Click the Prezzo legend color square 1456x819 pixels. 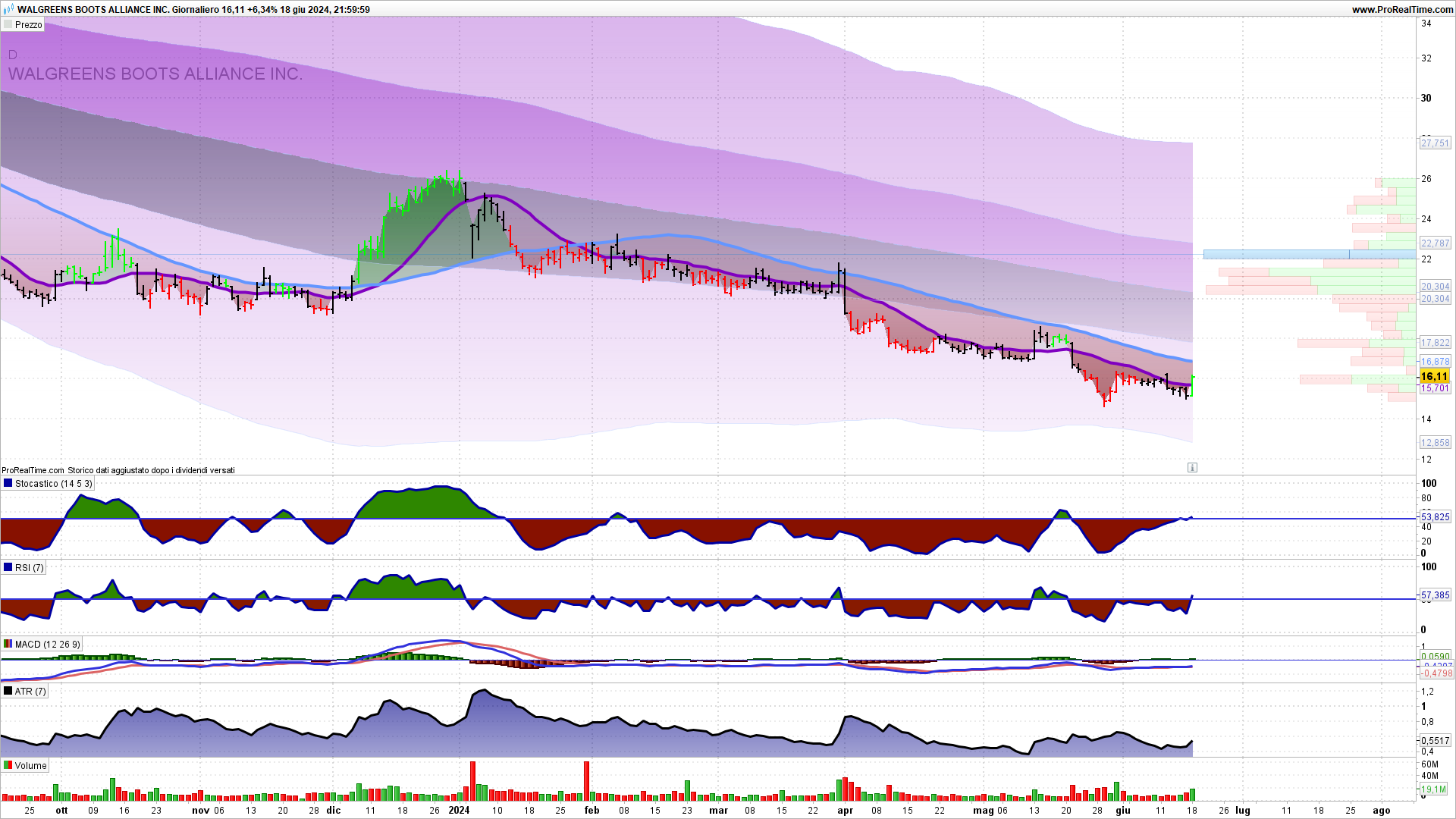pos(8,25)
